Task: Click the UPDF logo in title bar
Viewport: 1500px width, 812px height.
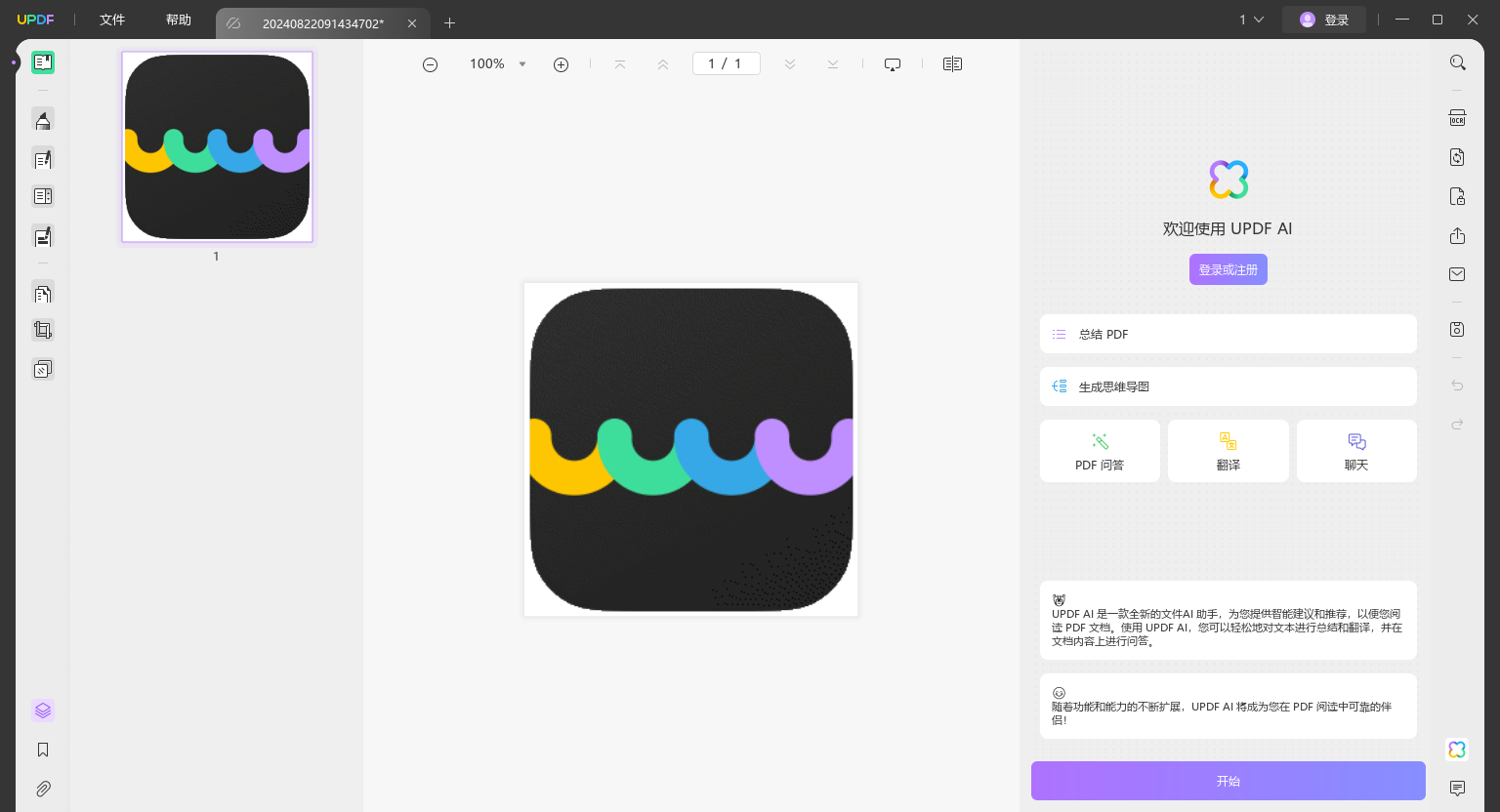Action: (x=35, y=20)
